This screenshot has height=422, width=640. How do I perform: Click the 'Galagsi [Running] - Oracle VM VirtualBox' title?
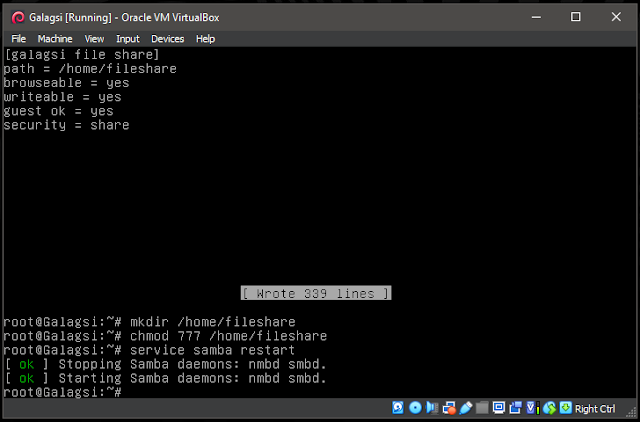click(x=124, y=18)
